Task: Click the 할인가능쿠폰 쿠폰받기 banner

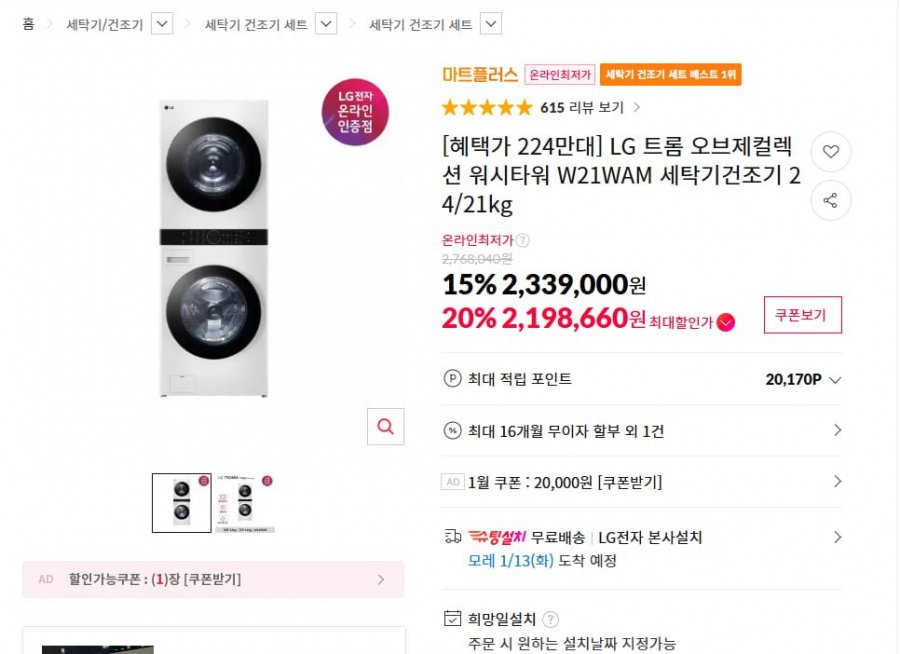Action: click(x=213, y=579)
